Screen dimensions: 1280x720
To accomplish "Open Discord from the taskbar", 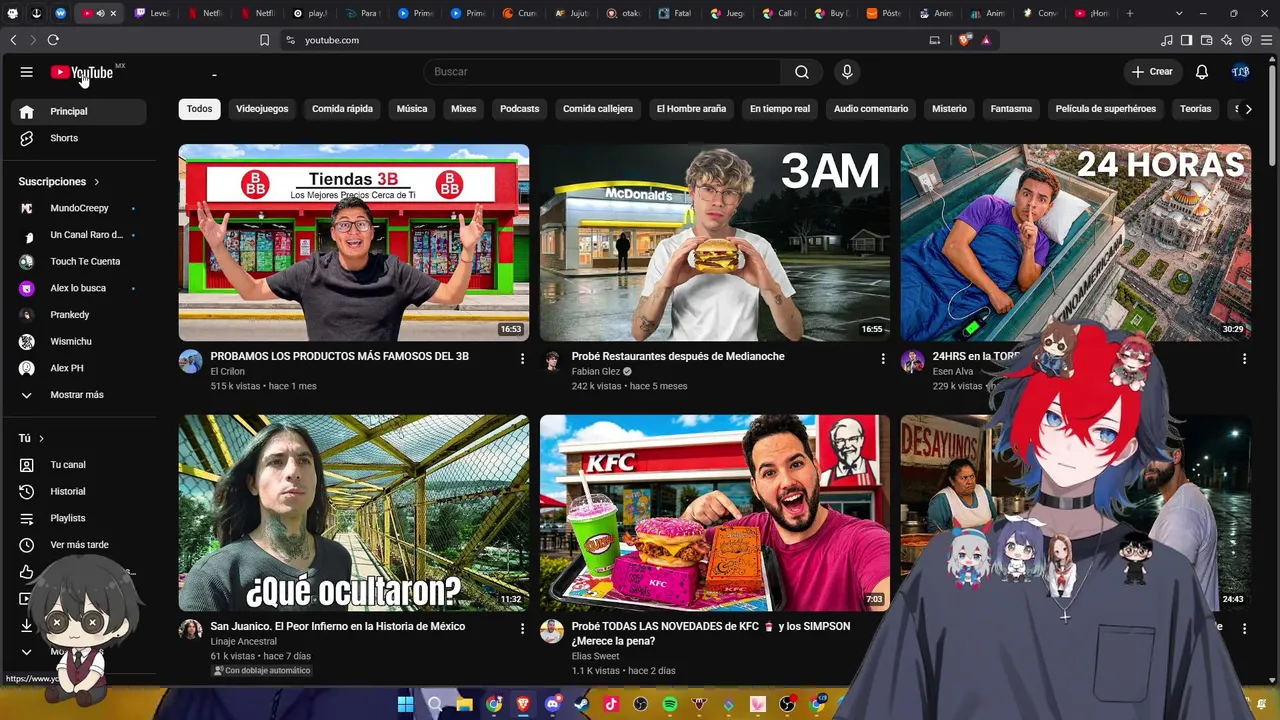I will pyautogui.click(x=552, y=704).
